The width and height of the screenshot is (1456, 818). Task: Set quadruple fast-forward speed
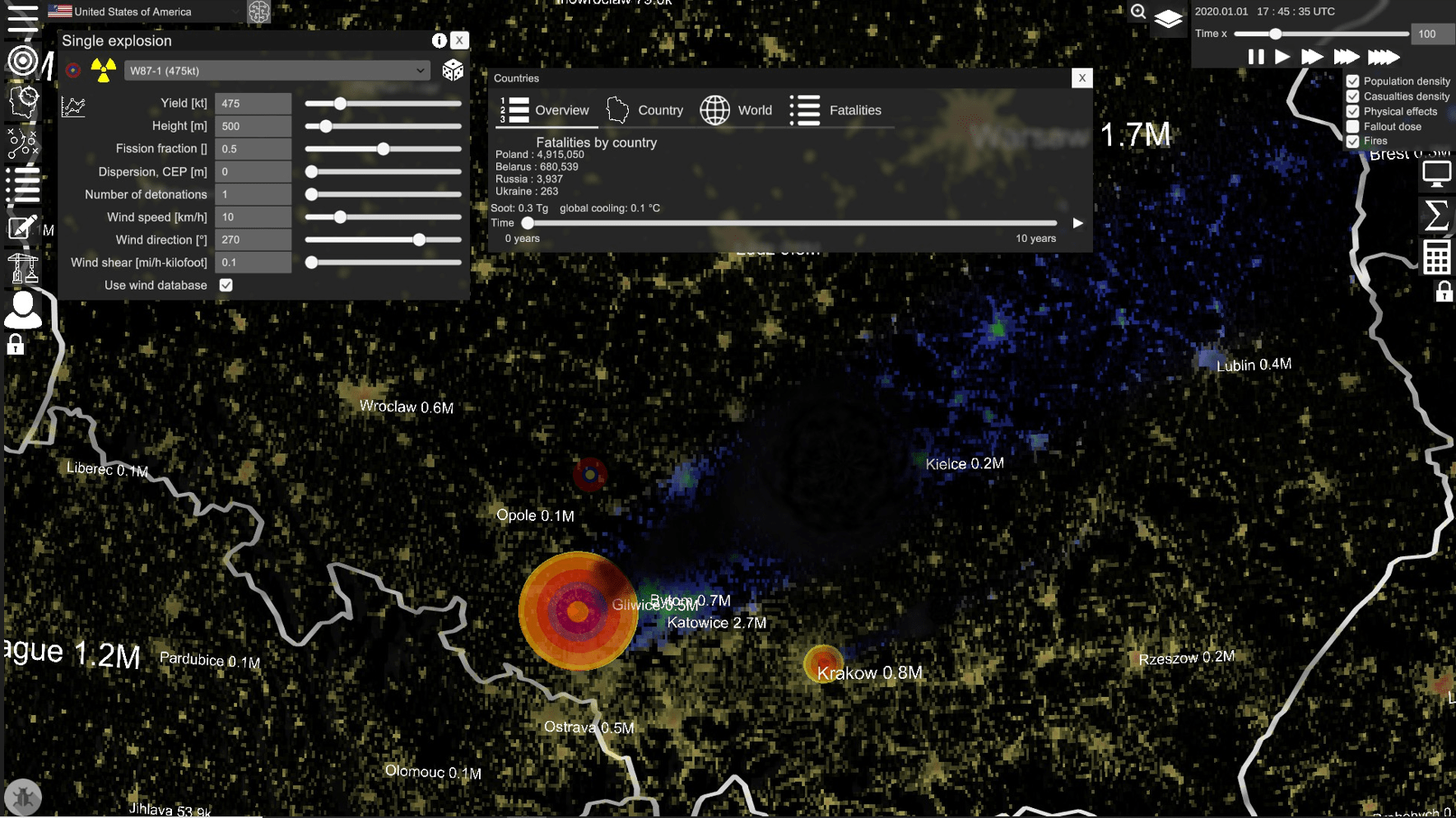(x=1384, y=57)
